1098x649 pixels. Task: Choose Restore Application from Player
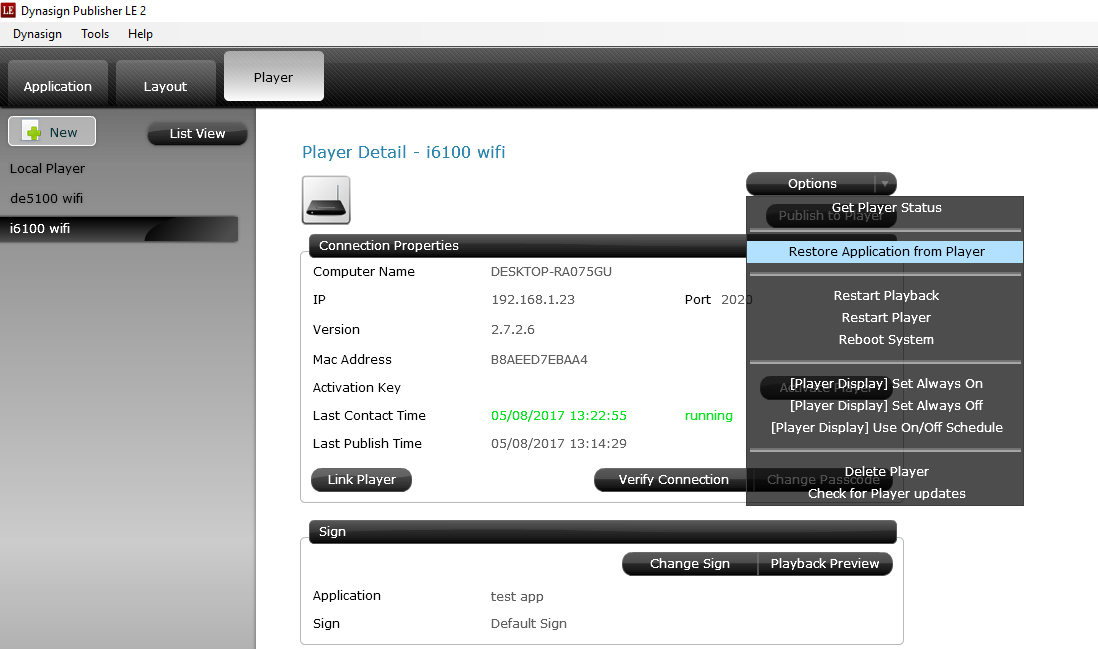(886, 251)
